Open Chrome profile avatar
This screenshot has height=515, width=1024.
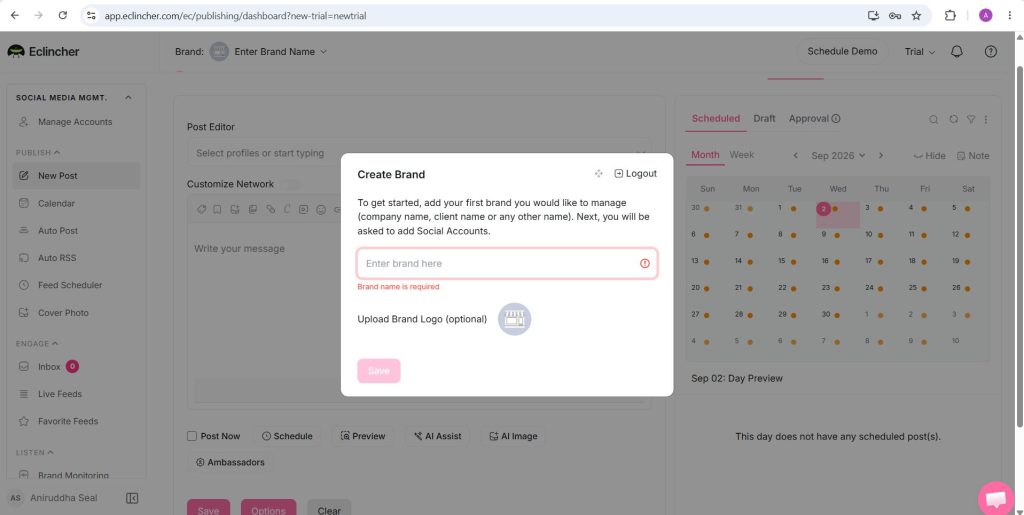click(985, 16)
